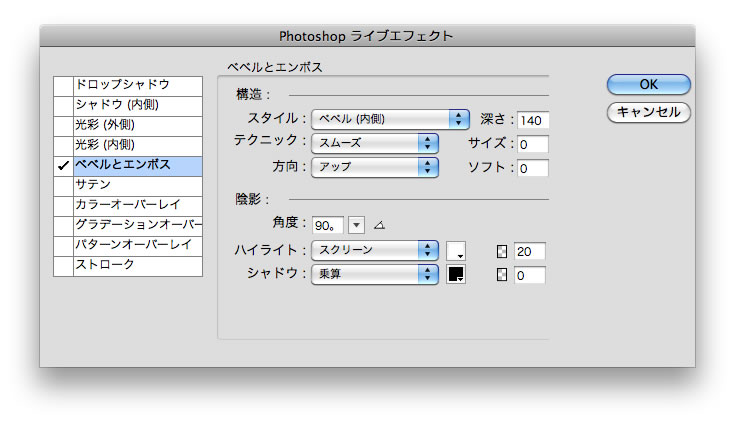The image size is (735, 422).
Task: Open the angle preset arrow button
Action: tap(357, 224)
